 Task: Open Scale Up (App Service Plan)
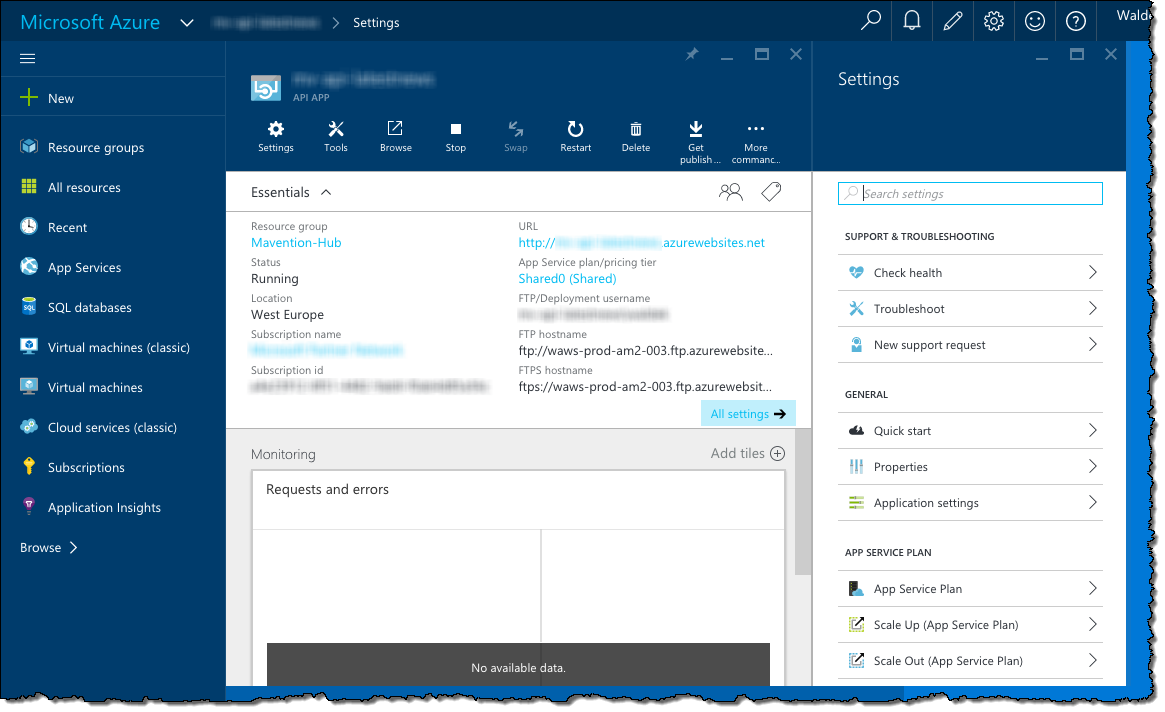click(x=970, y=625)
